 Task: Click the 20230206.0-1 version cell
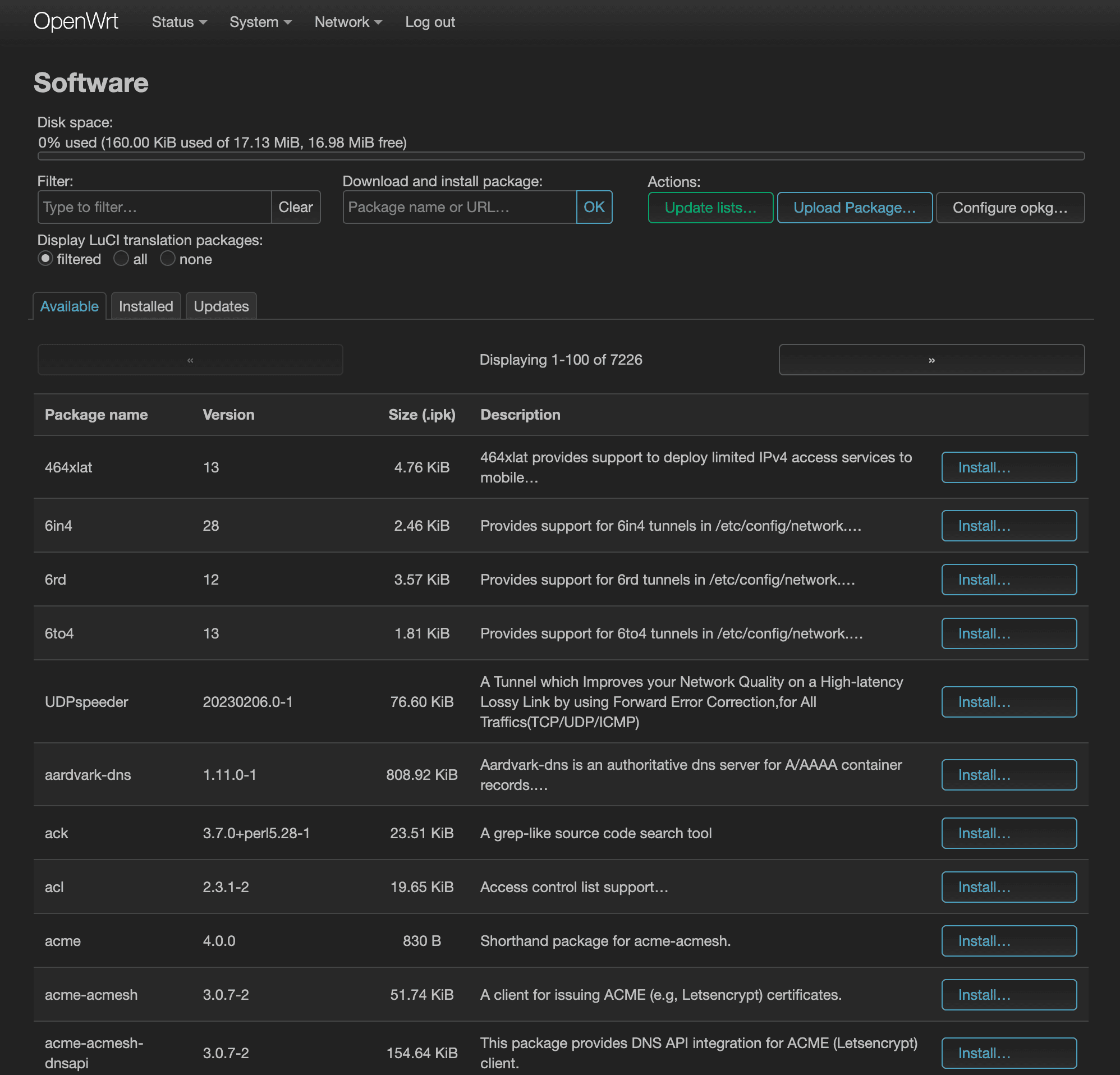click(247, 702)
